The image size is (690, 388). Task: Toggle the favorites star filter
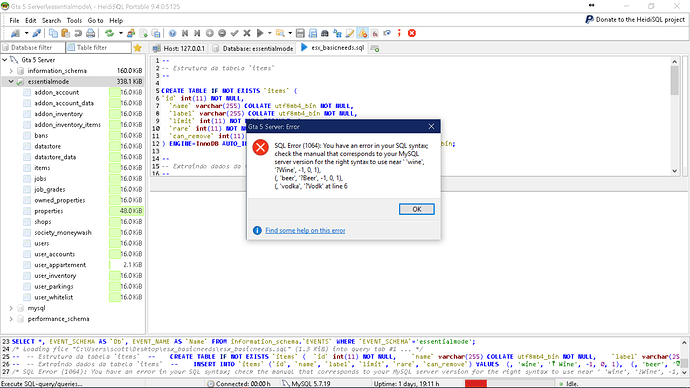coord(137,48)
